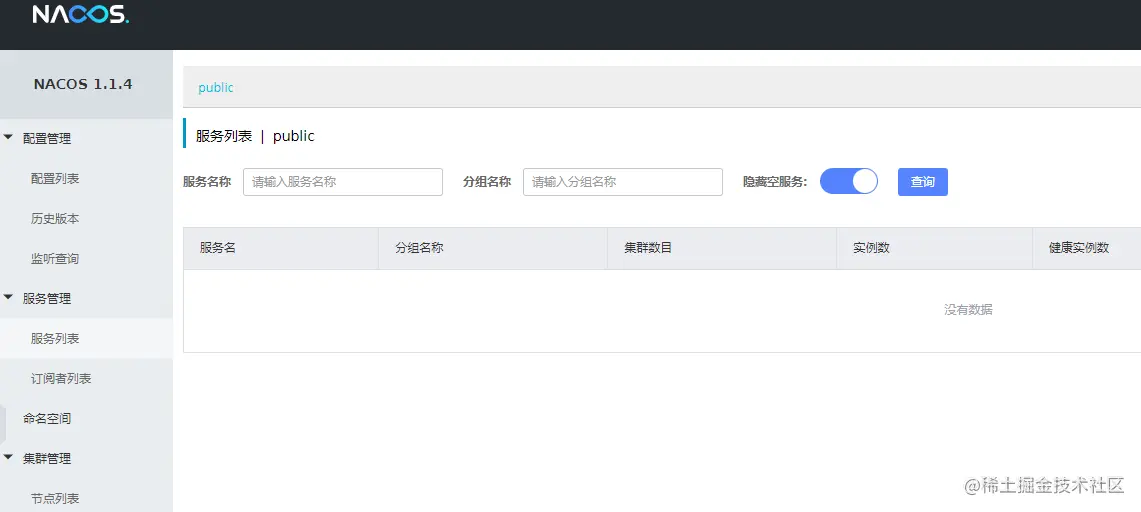
Task: Click the 集群数目 column header
Action: [722, 248]
